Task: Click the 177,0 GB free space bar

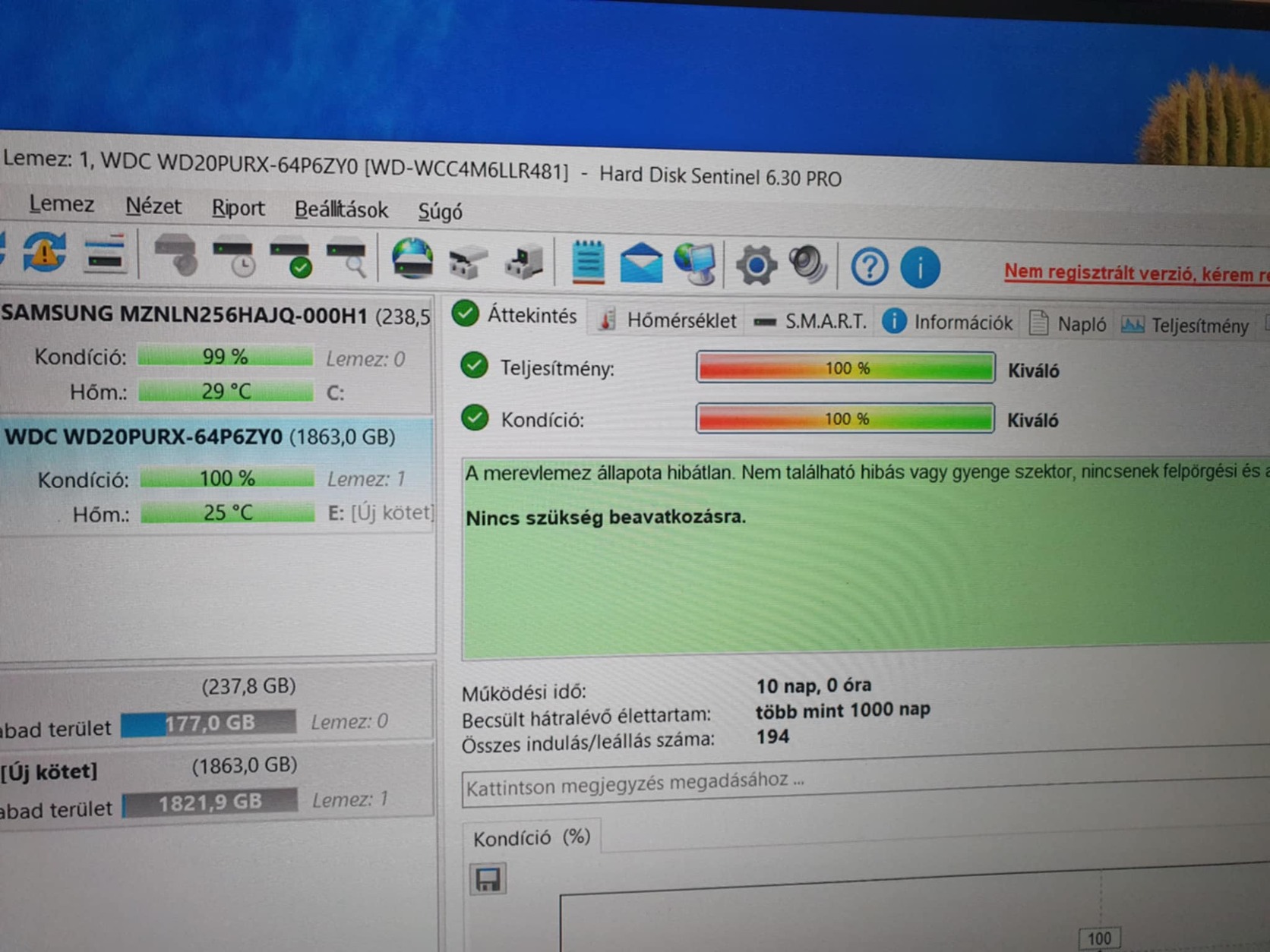Action: 208,723
